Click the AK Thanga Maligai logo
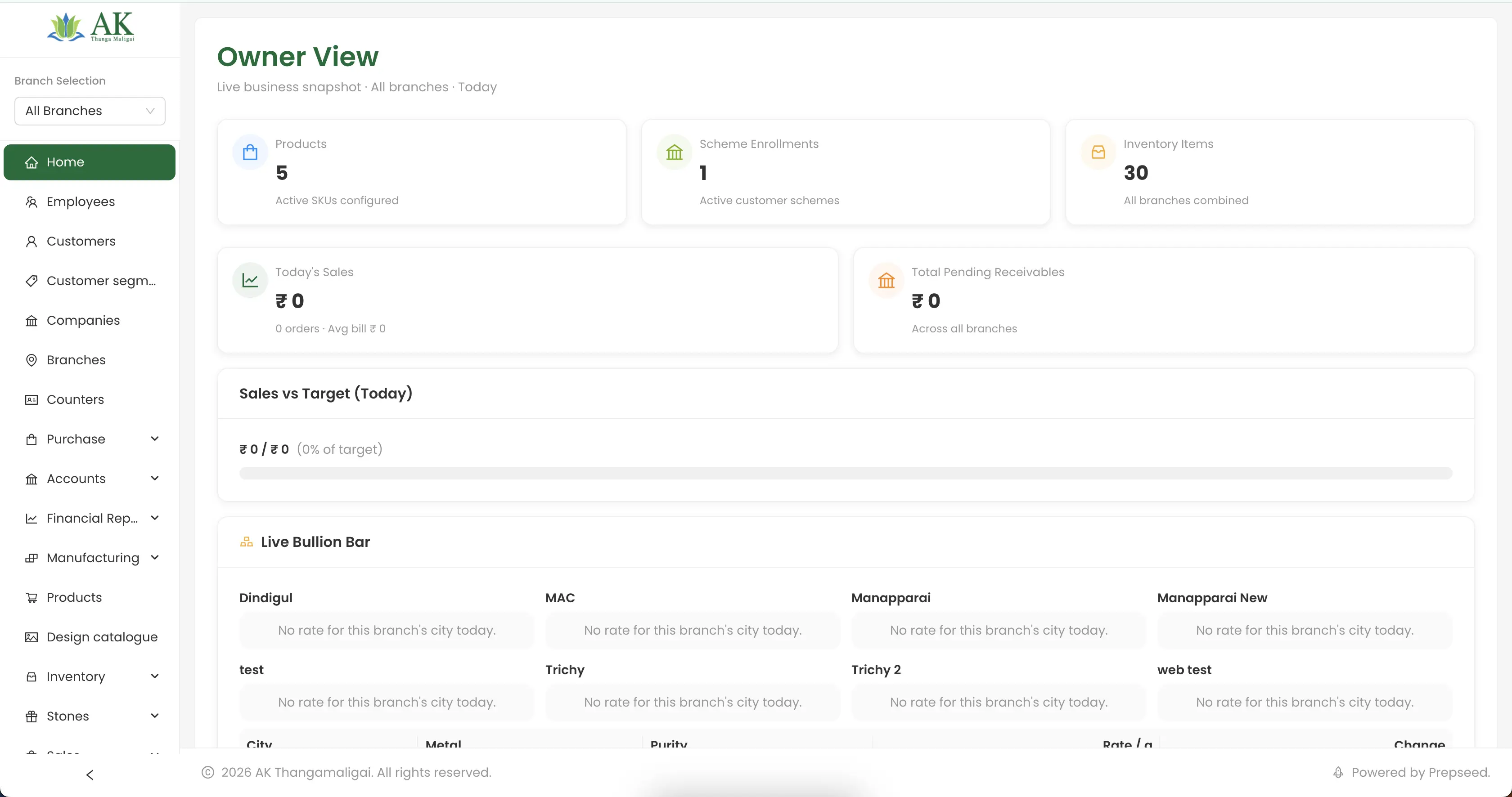Image resolution: width=1512 pixels, height=797 pixels. (90, 27)
